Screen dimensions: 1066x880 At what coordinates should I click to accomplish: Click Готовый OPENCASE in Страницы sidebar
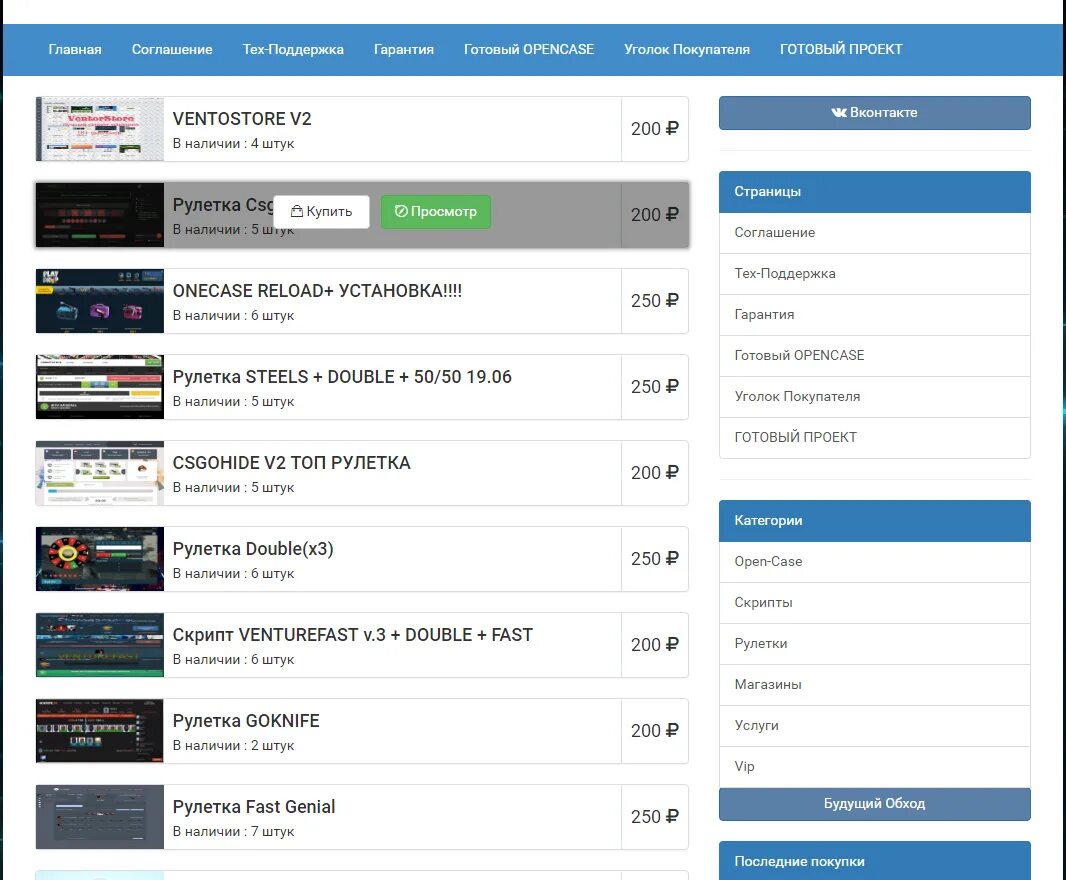click(874, 356)
